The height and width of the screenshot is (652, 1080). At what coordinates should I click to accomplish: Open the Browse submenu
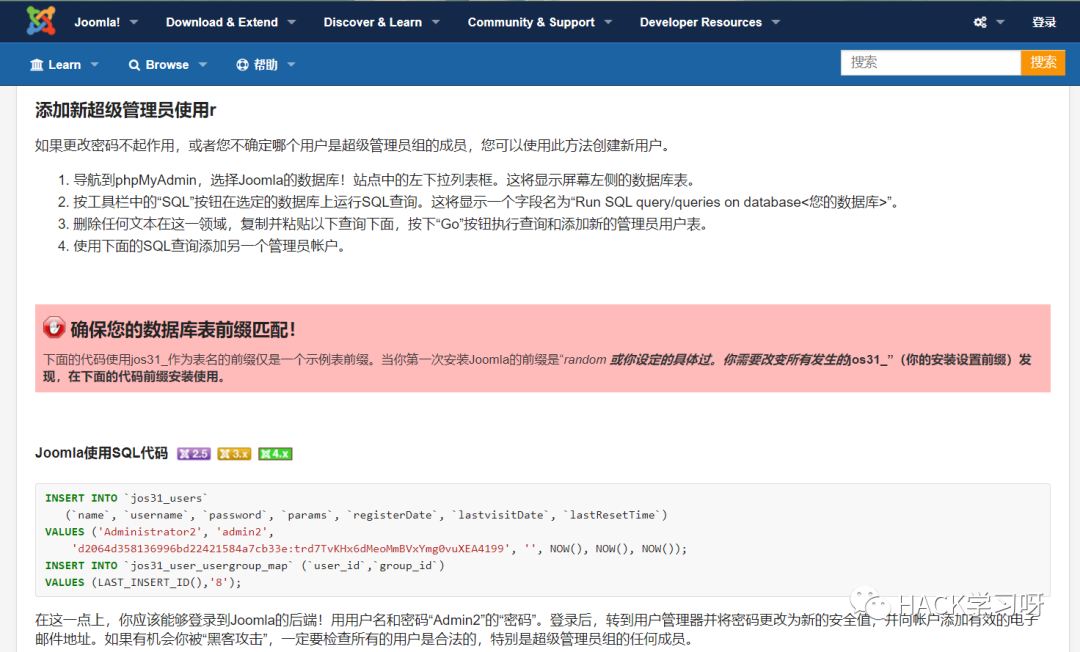click(x=167, y=65)
